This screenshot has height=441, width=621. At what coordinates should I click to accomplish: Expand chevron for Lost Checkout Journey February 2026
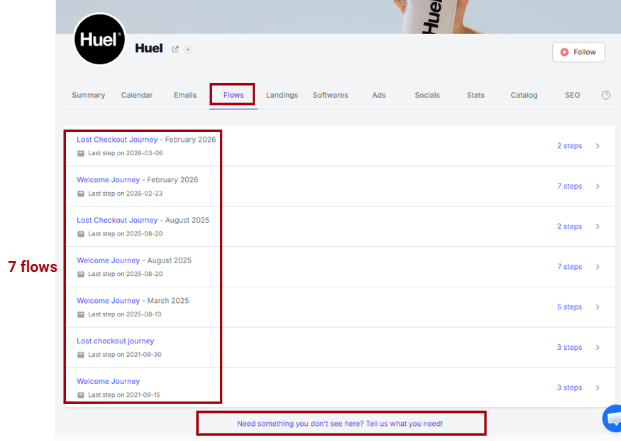(x=598, y=146)
